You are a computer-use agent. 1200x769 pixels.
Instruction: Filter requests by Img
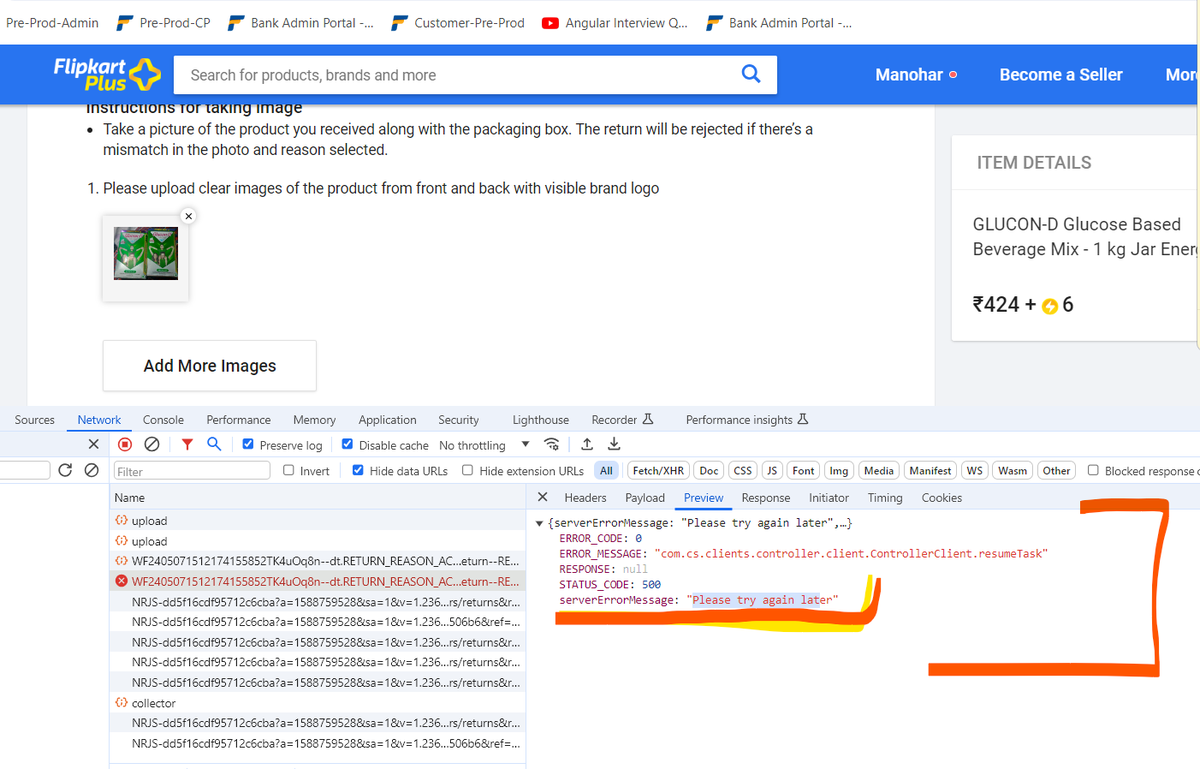tap(839, 470)
